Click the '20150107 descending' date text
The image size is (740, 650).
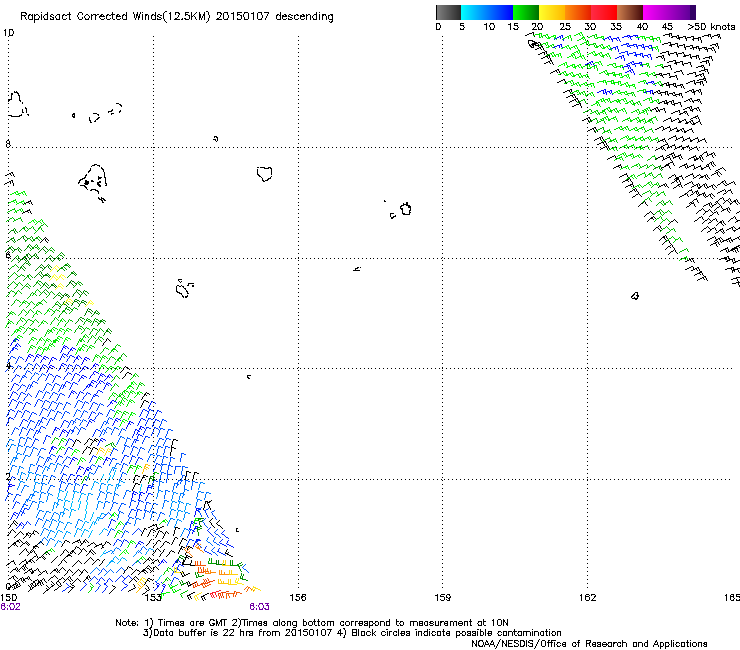tap(274, 17)
